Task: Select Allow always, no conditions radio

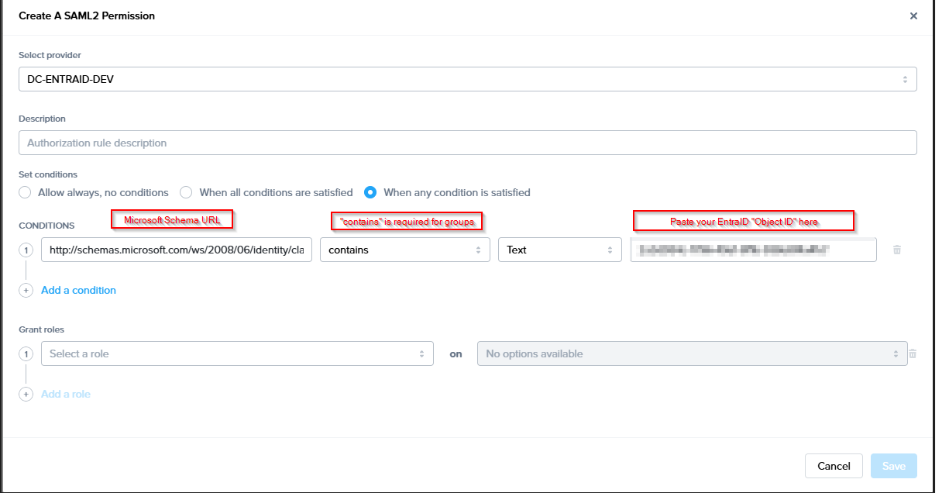Action: (x=26, y=192)
